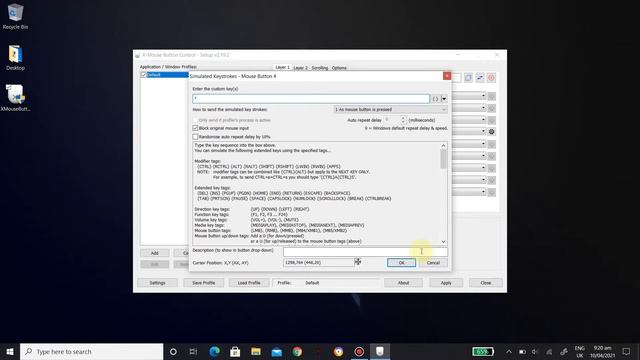This screenshot has height=360, width=640.
Task: Click the Cursor Position value field
Action: (x=318, y=262)
